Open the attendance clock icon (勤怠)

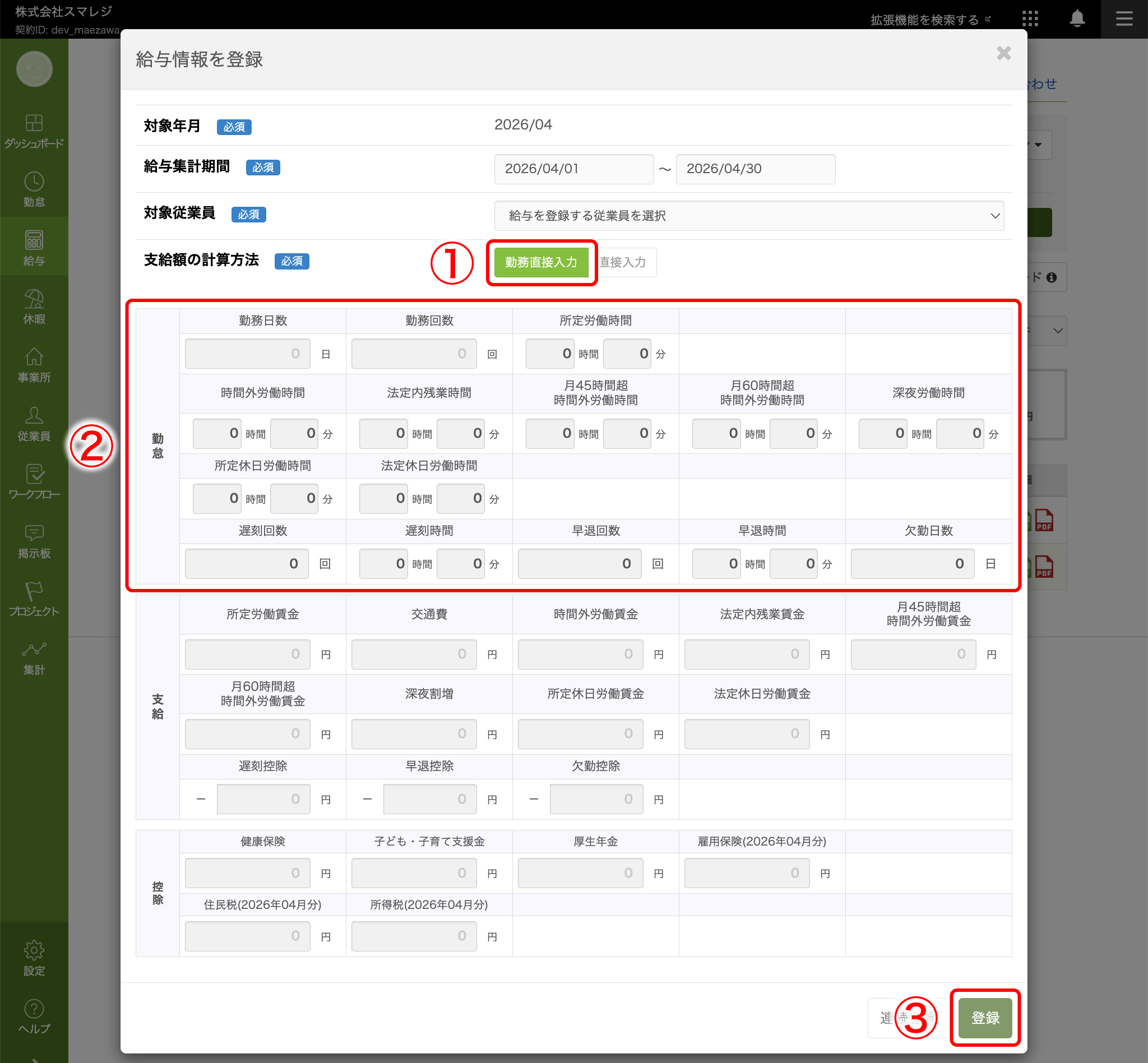pyautogui.click(x=34, y=182)
